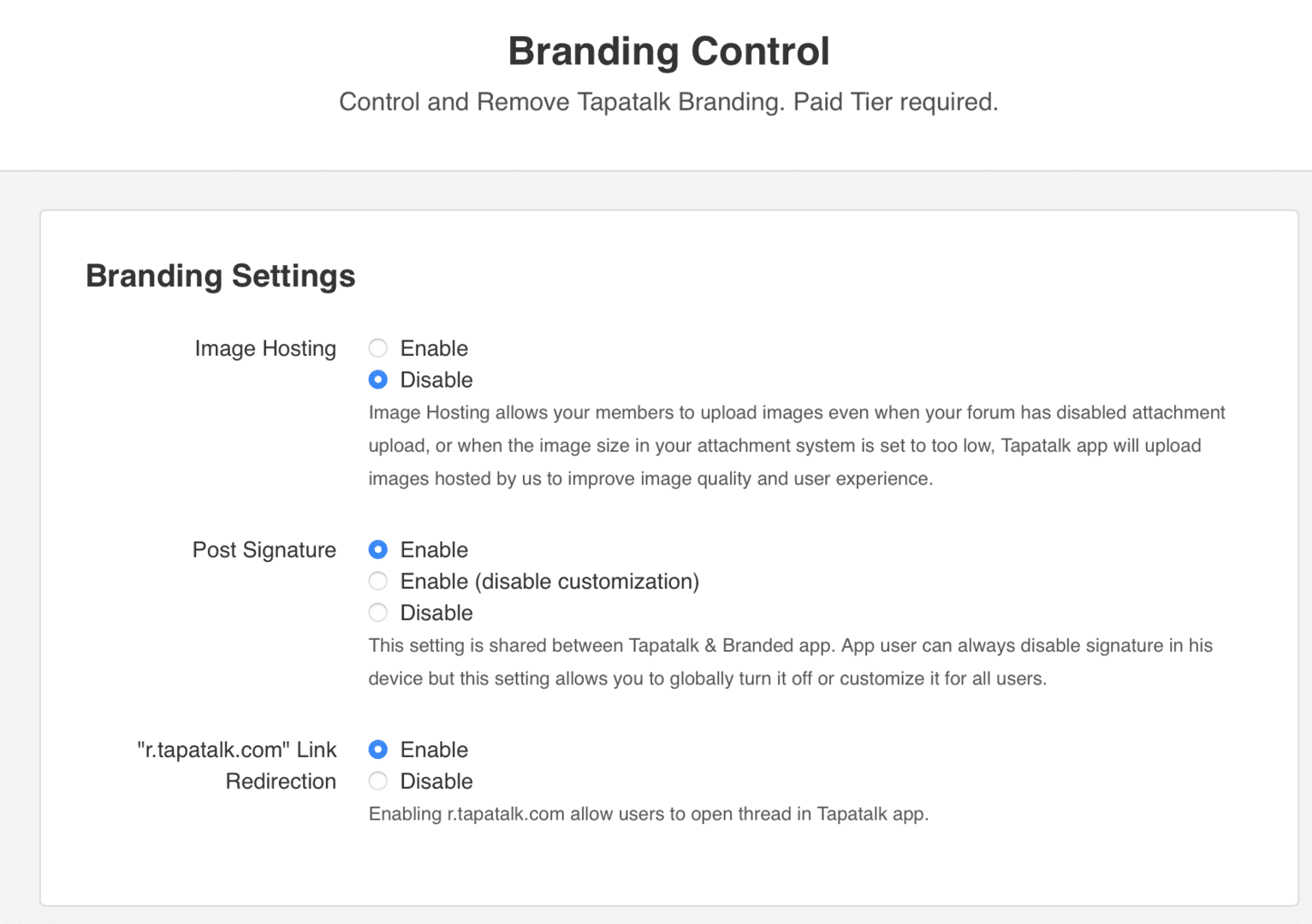Click "Disable" label text under Link Redirection
The image size is (1312, 924).
point(436,782)
